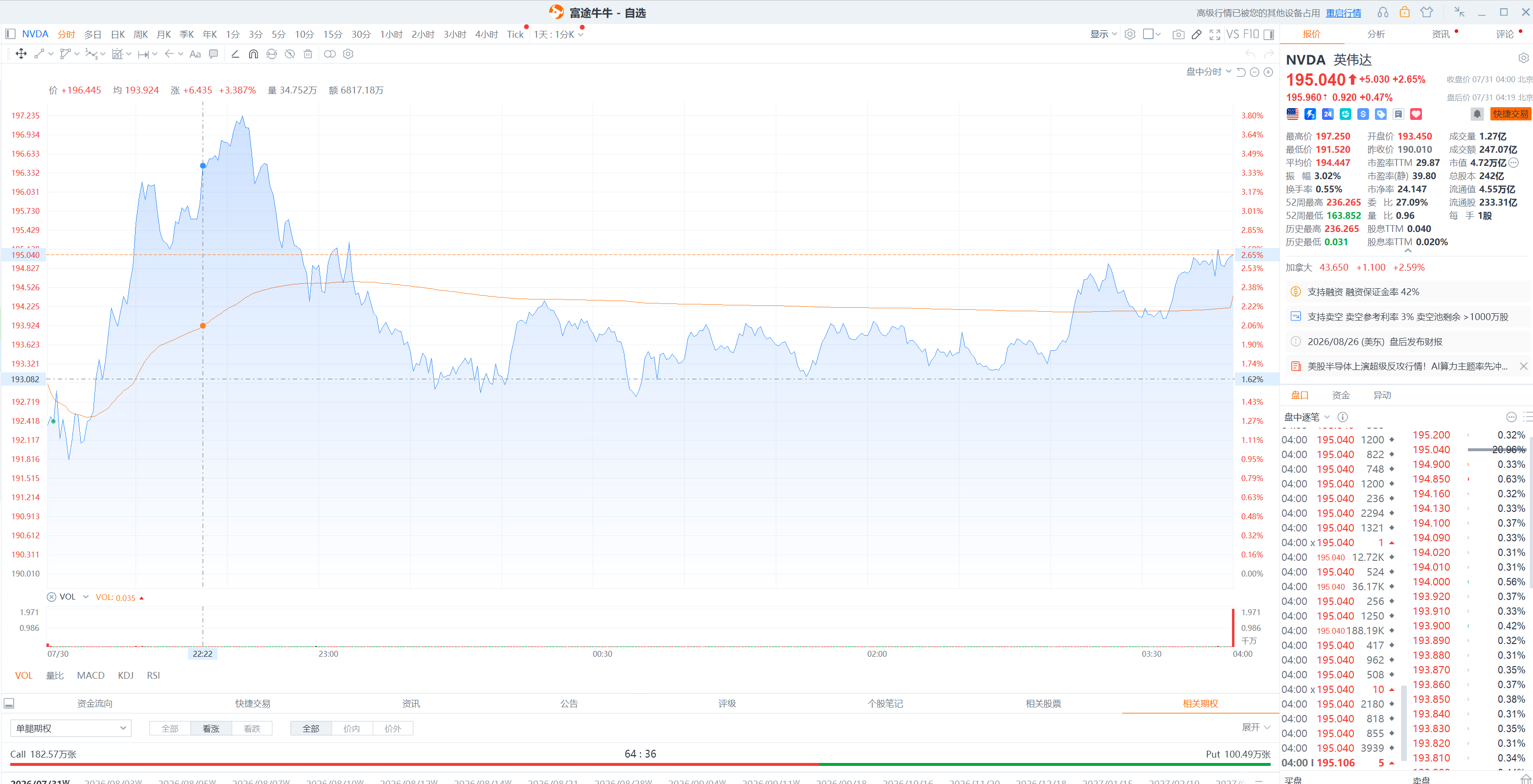Zoom in the chart with plus circle

click(1268, 72)
